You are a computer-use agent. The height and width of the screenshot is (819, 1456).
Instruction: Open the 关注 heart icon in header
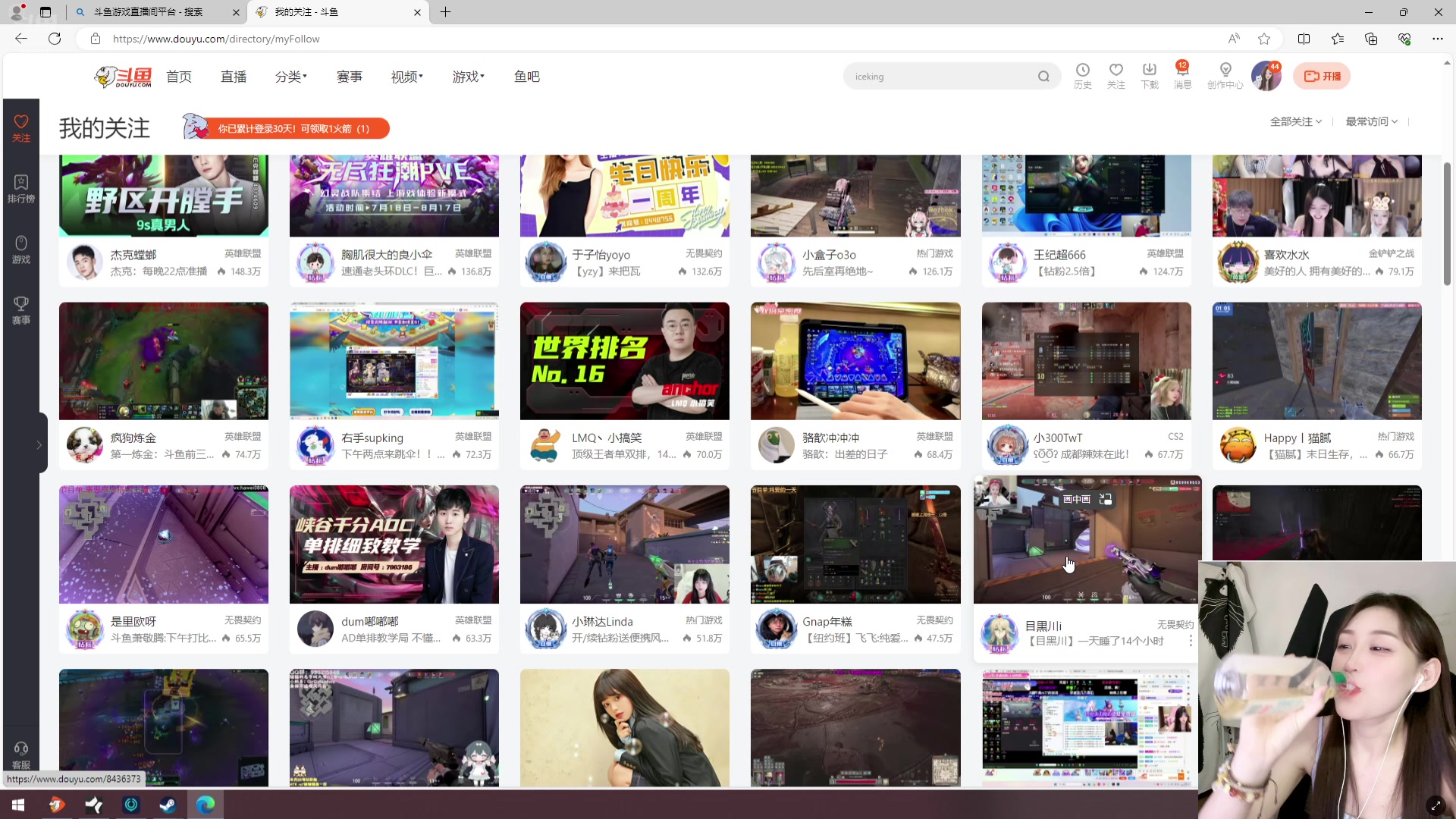[1116, 76]
